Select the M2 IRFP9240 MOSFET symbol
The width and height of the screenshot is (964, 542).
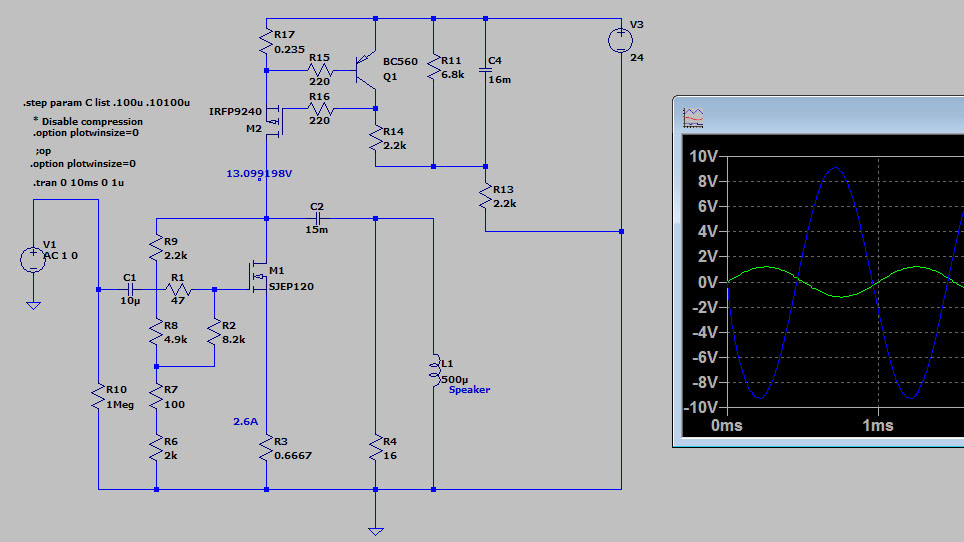(274, 120)
